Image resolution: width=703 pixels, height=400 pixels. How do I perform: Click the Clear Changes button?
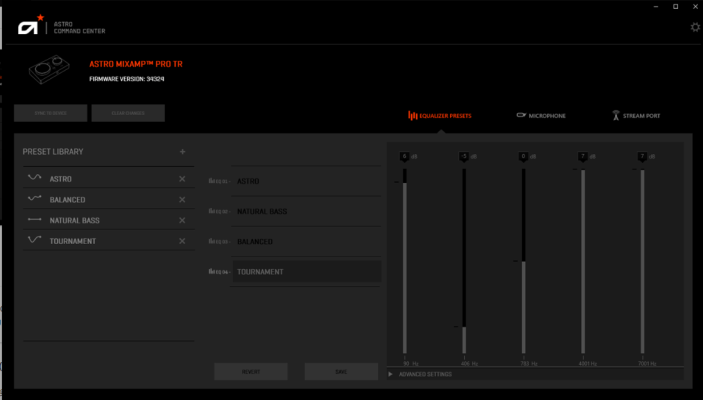click(128, 113)
